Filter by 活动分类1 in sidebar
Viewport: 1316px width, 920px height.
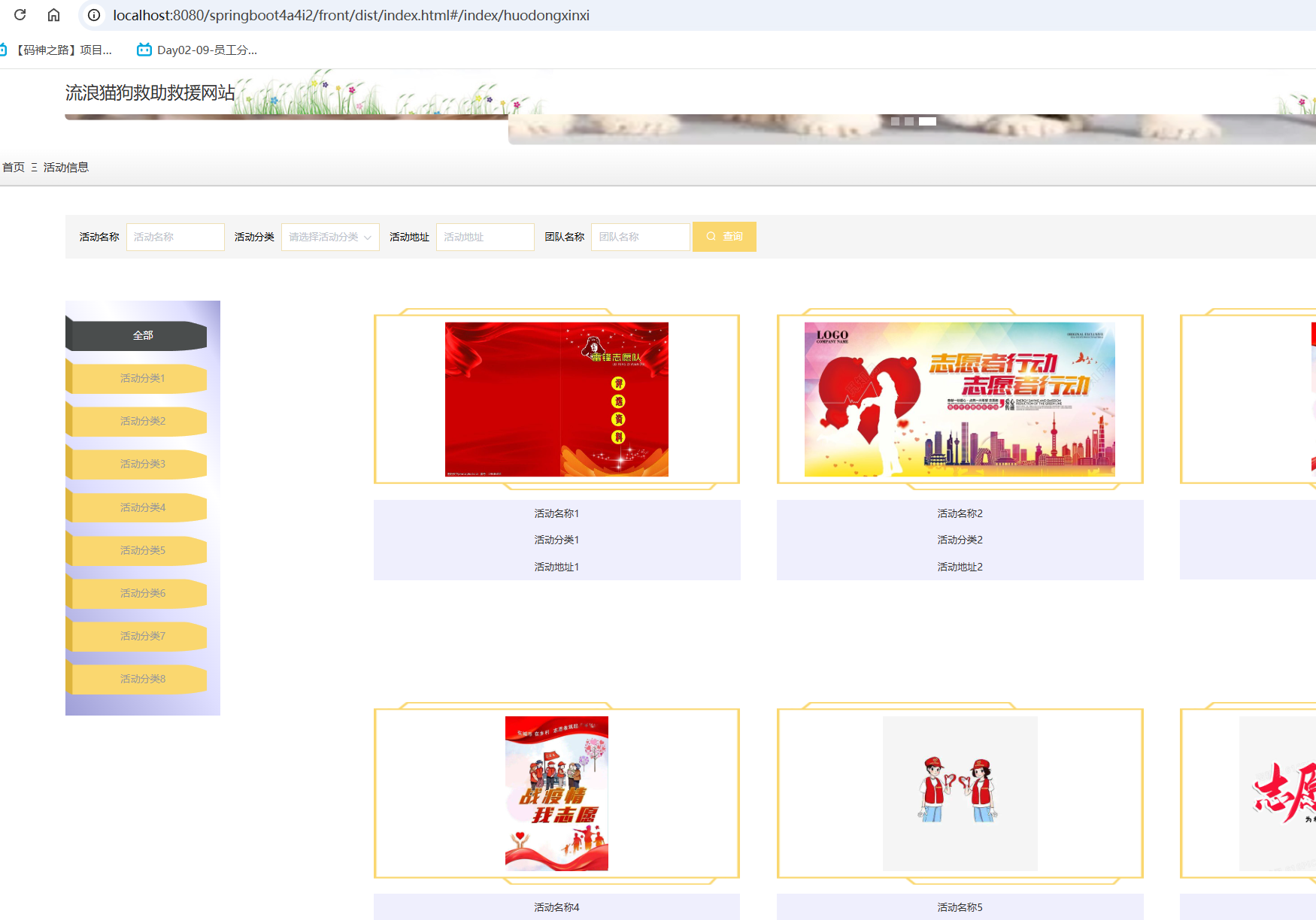(x=136, y=378)
